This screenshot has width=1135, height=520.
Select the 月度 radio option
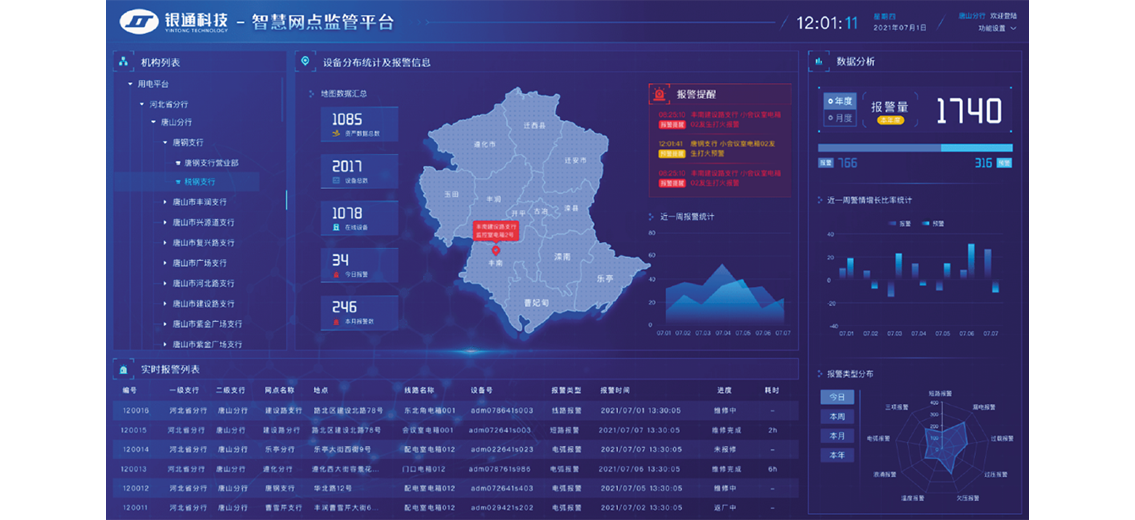point(840,118)
